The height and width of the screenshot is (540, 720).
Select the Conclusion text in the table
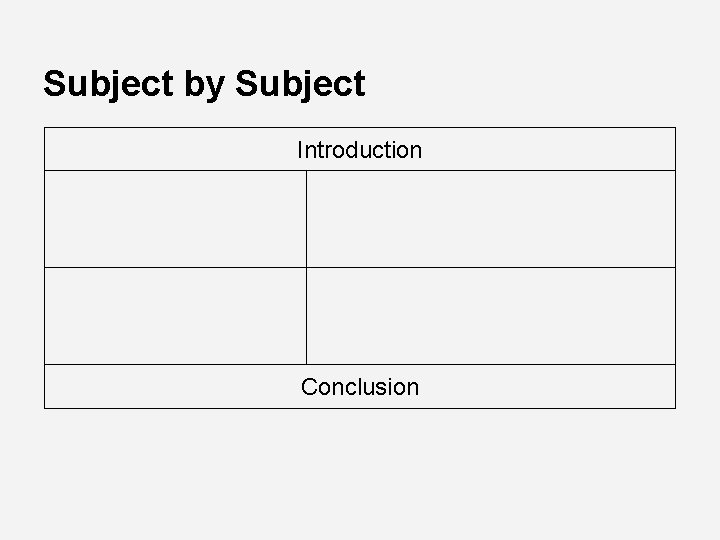tap(359, 386)
